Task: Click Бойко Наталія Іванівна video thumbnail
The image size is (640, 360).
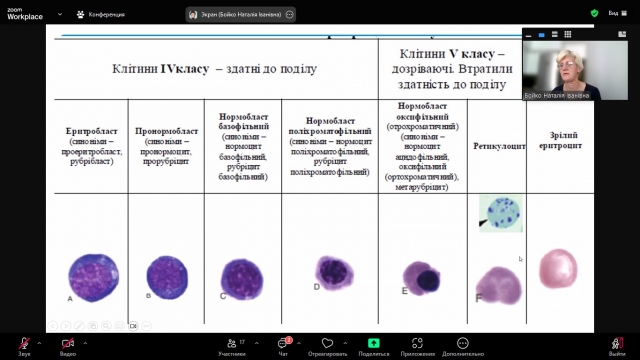Action: click(575, 71)
